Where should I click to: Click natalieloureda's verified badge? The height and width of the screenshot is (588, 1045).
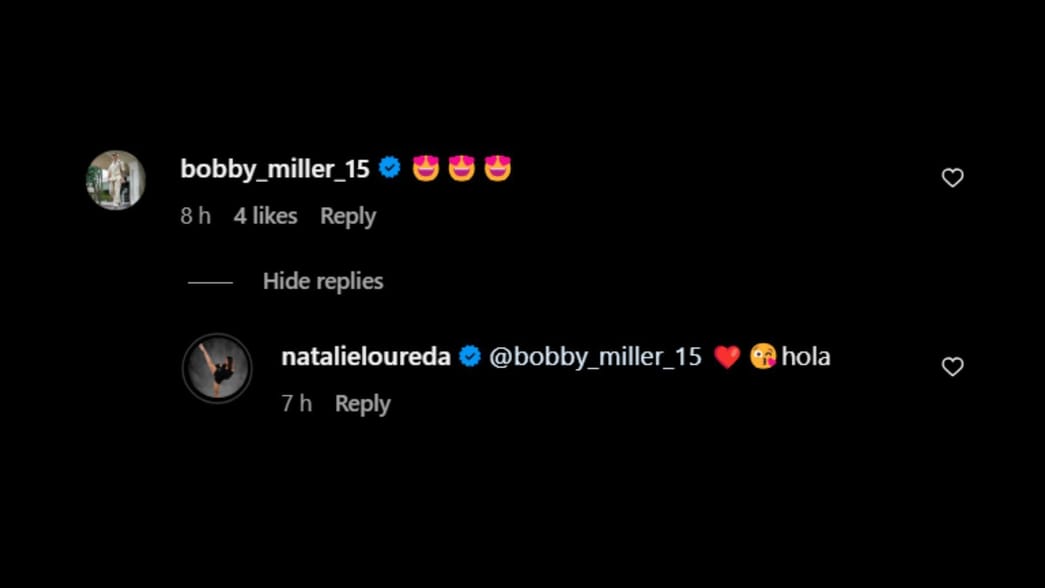469,355
